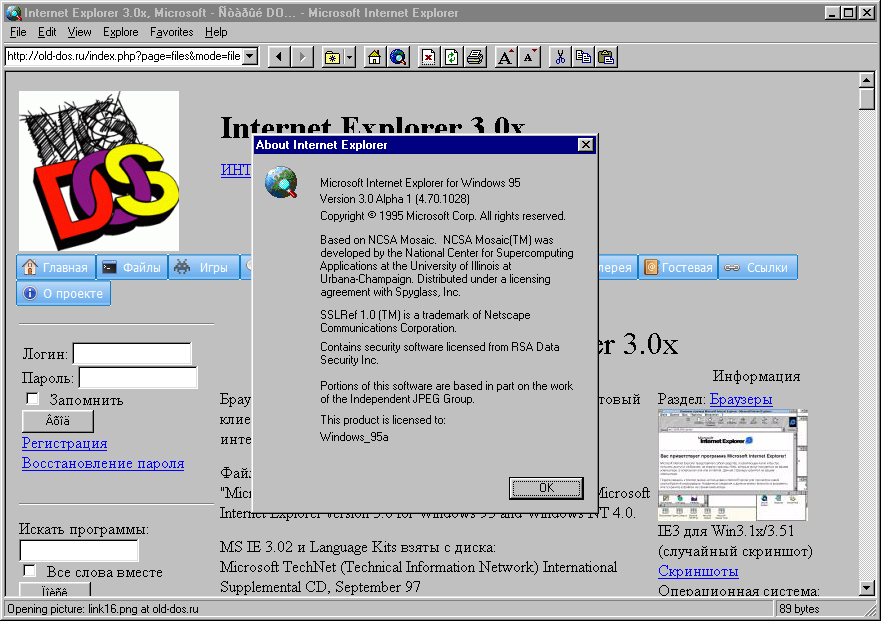Follow the Скриншоты link
Screen dimensions: 881x621
point(698,571)
